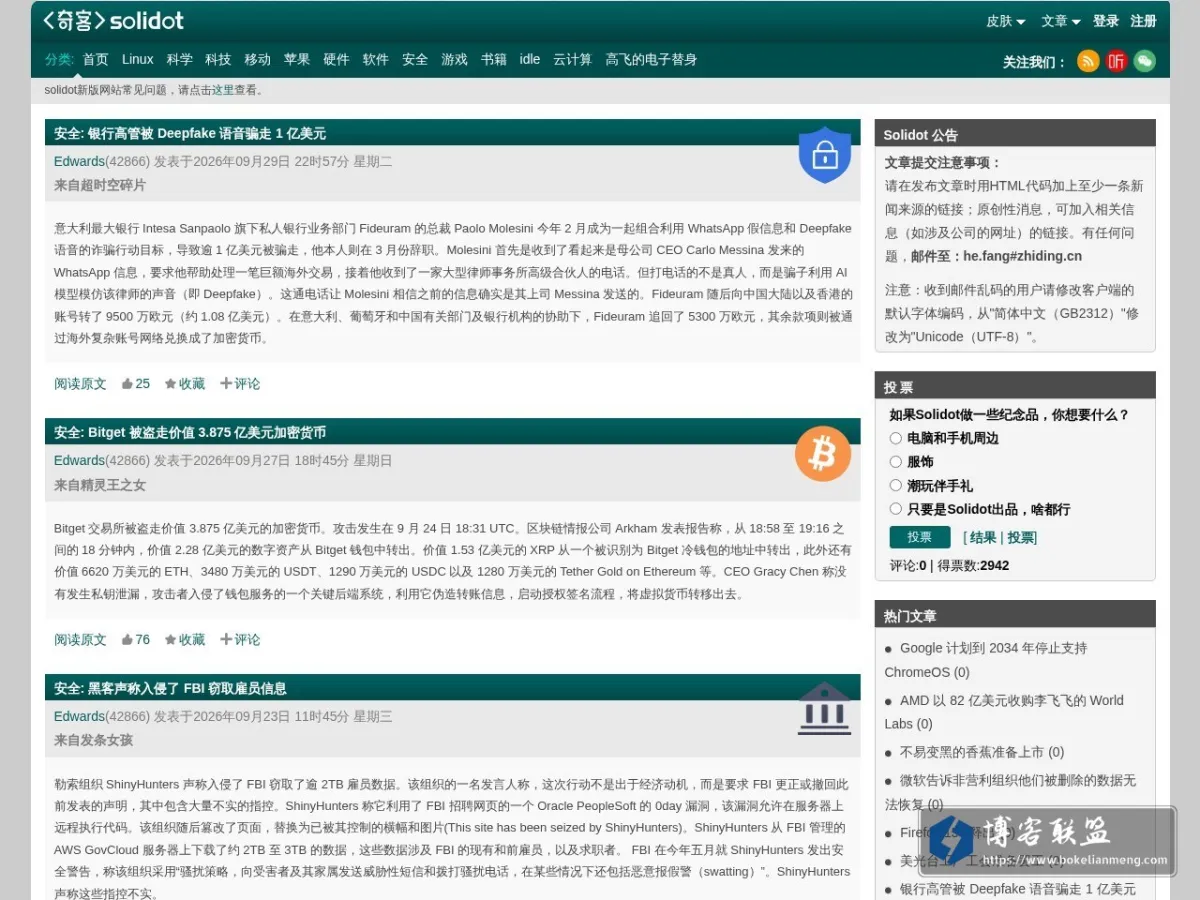Screen dimensions: 1200x900
Task: Open the 苹果 category
Action: [x=297, y=60]
